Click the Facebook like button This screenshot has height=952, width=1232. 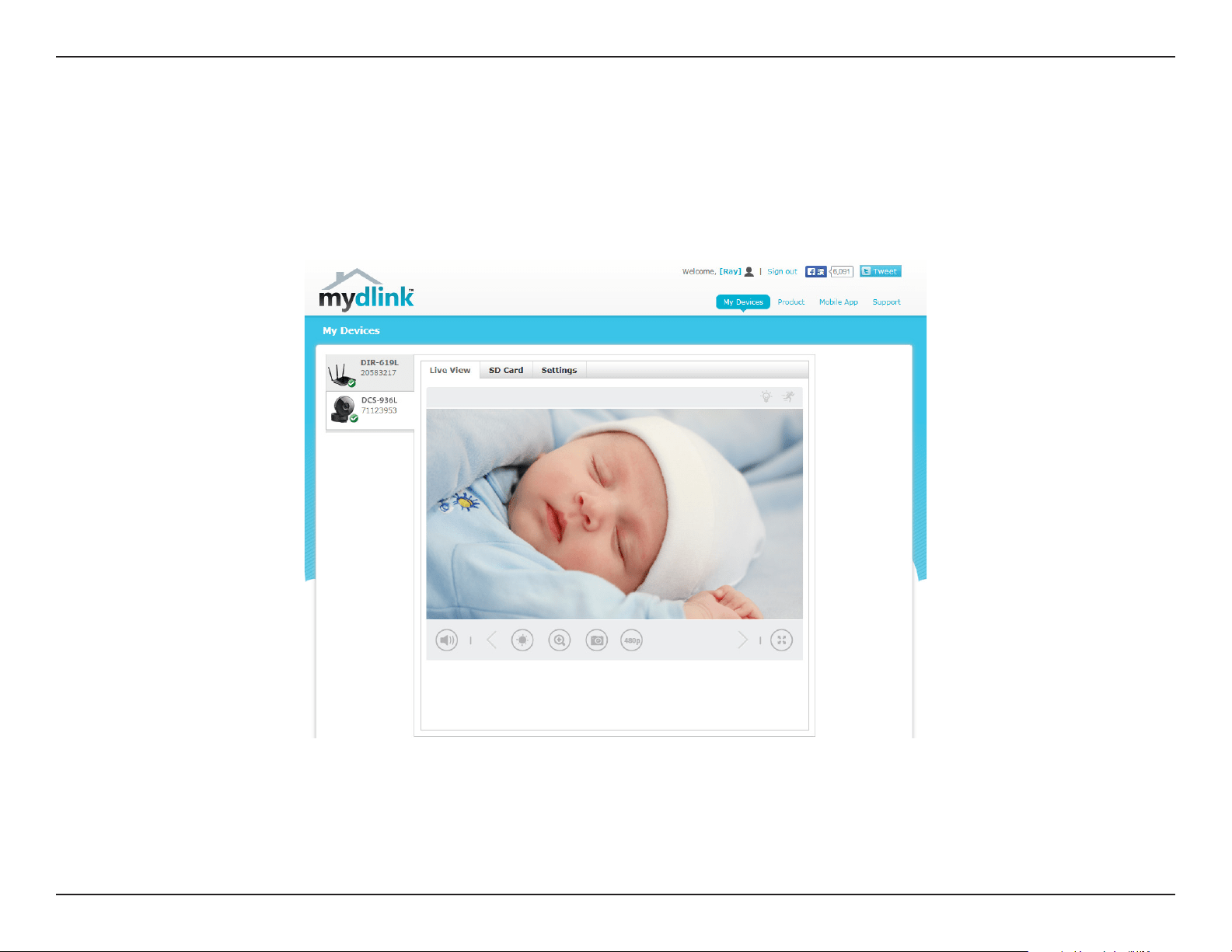click(x=815, y=271)
